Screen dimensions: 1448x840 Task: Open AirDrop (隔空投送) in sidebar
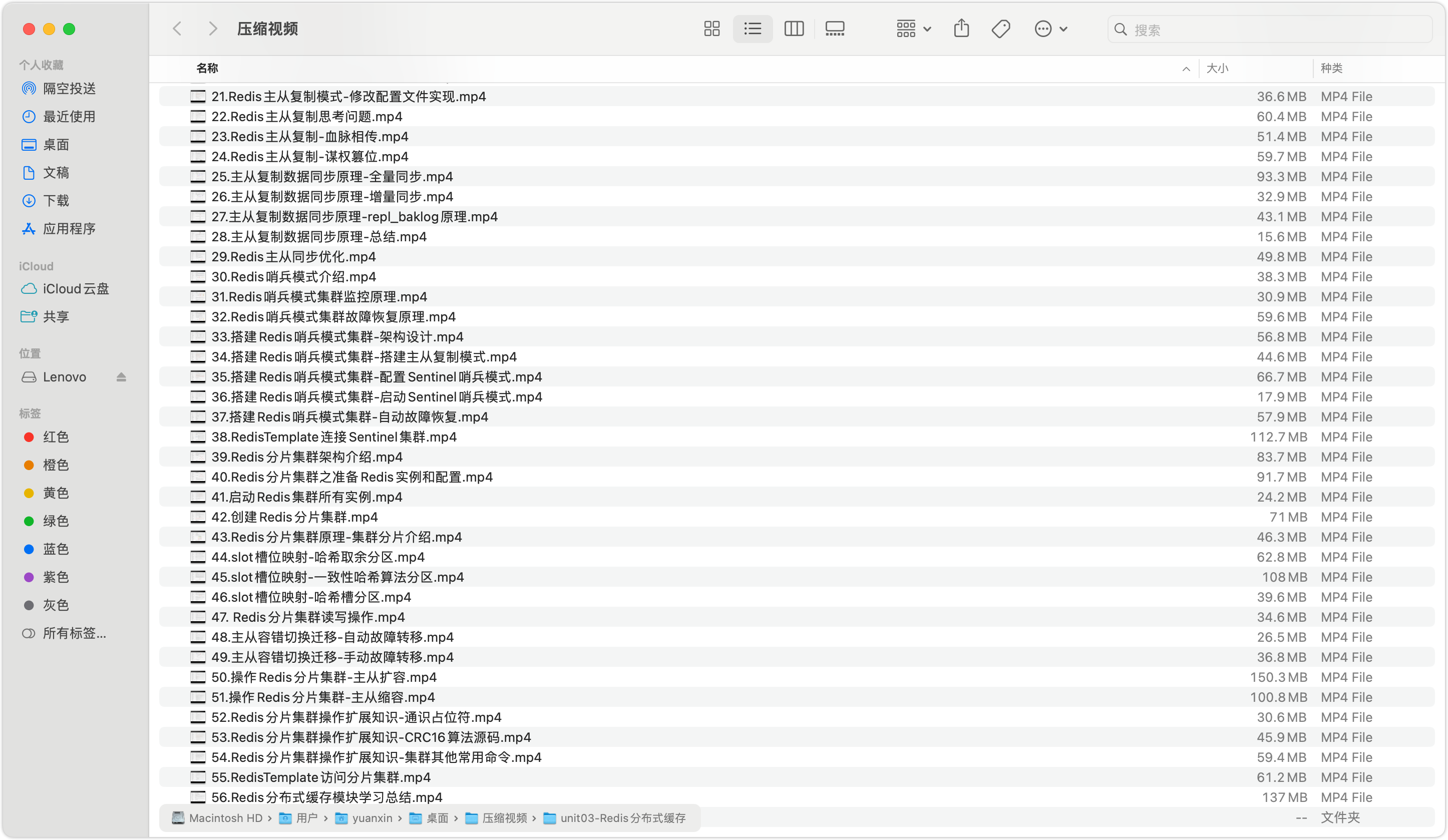coord(69,89)
